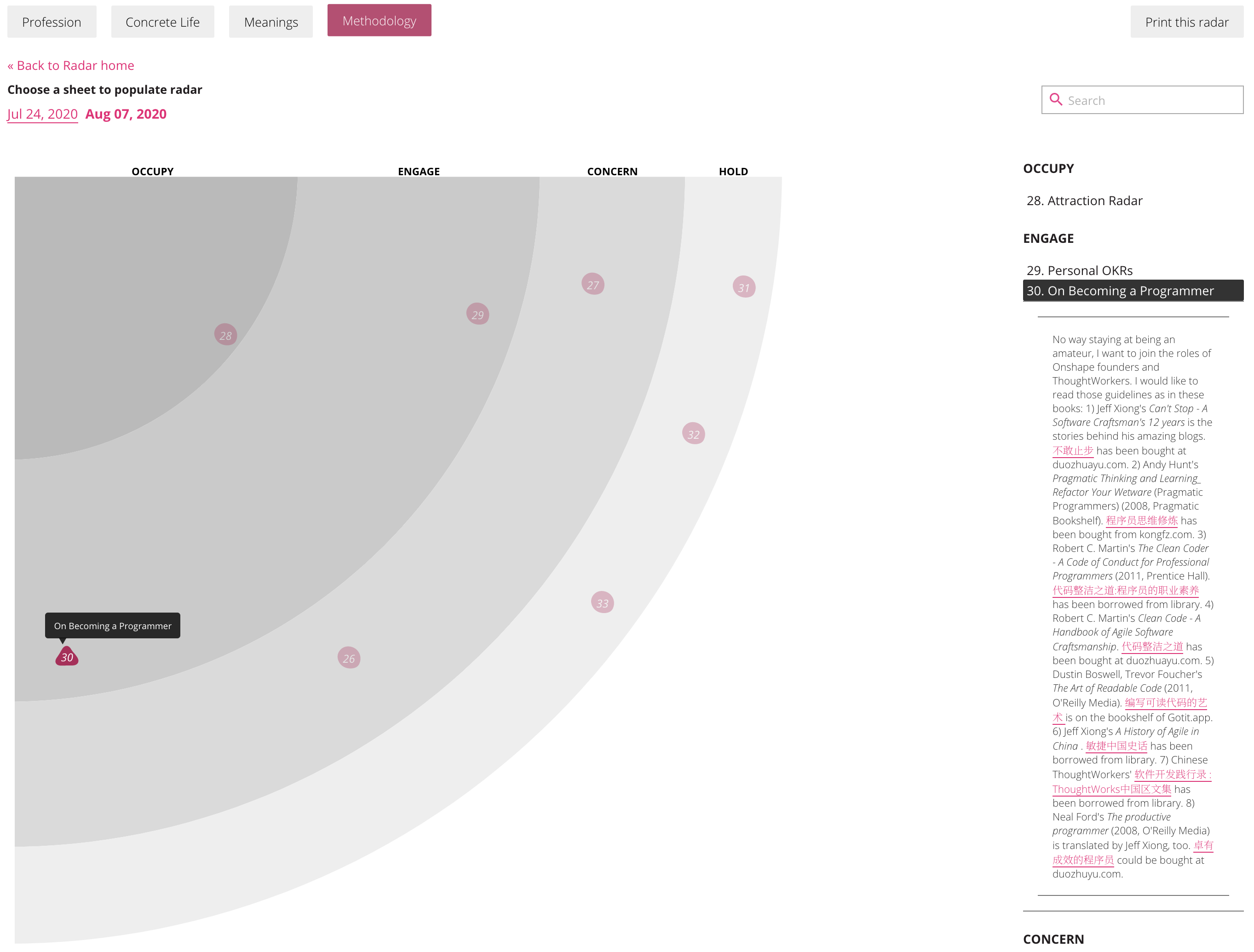This screenshot has height=952, width=1254.
Task: Click radar blip number 29
Action: 477,314
